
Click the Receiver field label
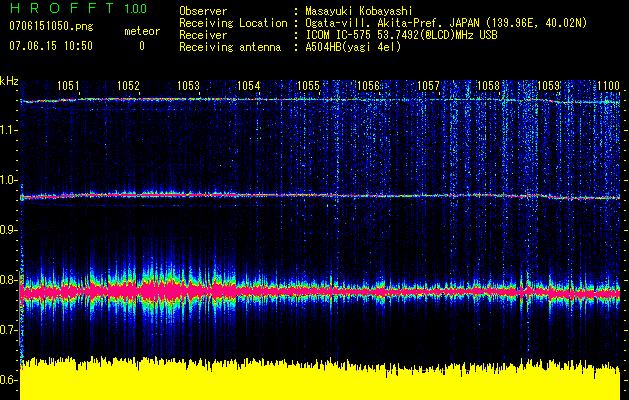(x=203, y=35)
